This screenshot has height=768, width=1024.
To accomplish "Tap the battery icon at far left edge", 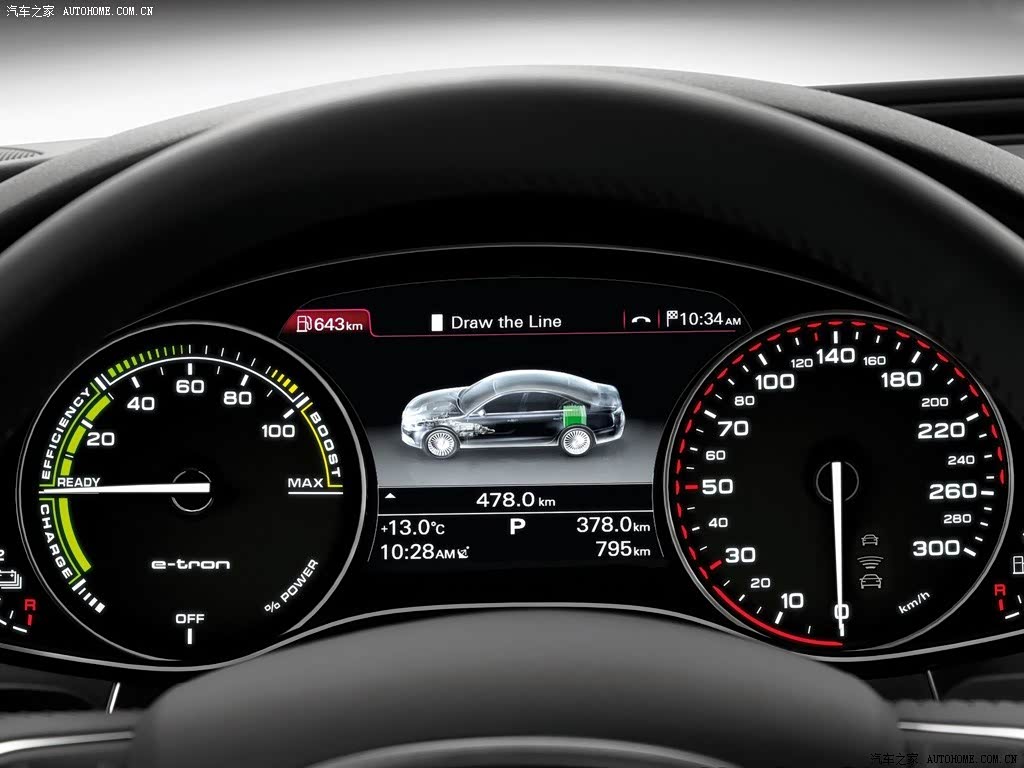I will (x=10, y=579).
